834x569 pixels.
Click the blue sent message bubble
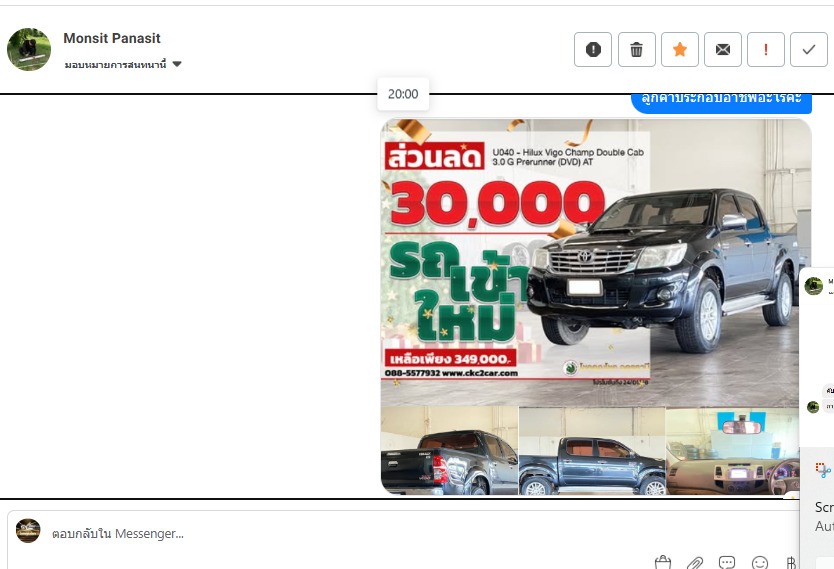click(721, 102)
